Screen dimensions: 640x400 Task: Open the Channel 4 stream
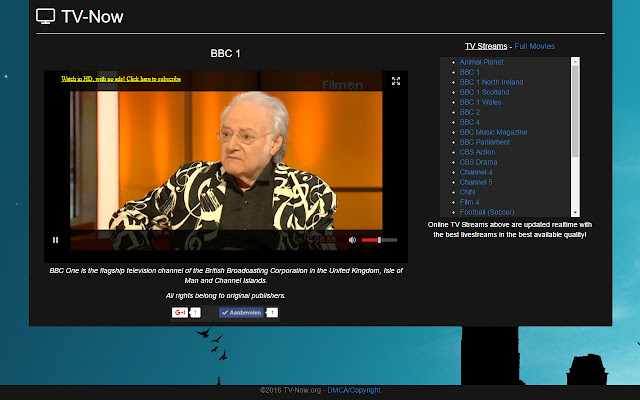pyautogui.click(x=476, y=172)
